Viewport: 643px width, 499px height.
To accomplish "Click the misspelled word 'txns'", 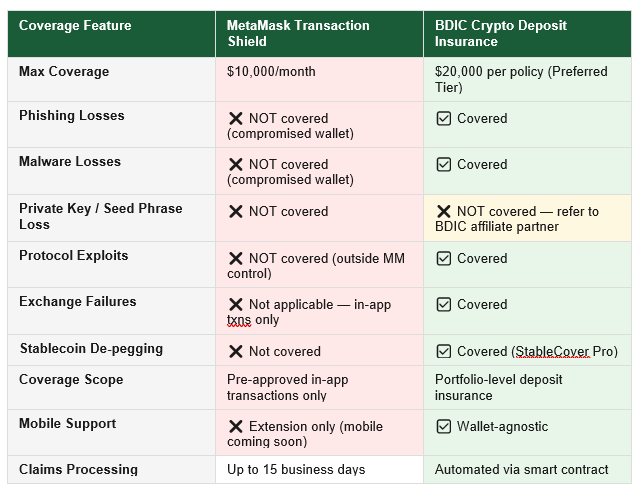I will pyautogui.click(x=239, y=320).
